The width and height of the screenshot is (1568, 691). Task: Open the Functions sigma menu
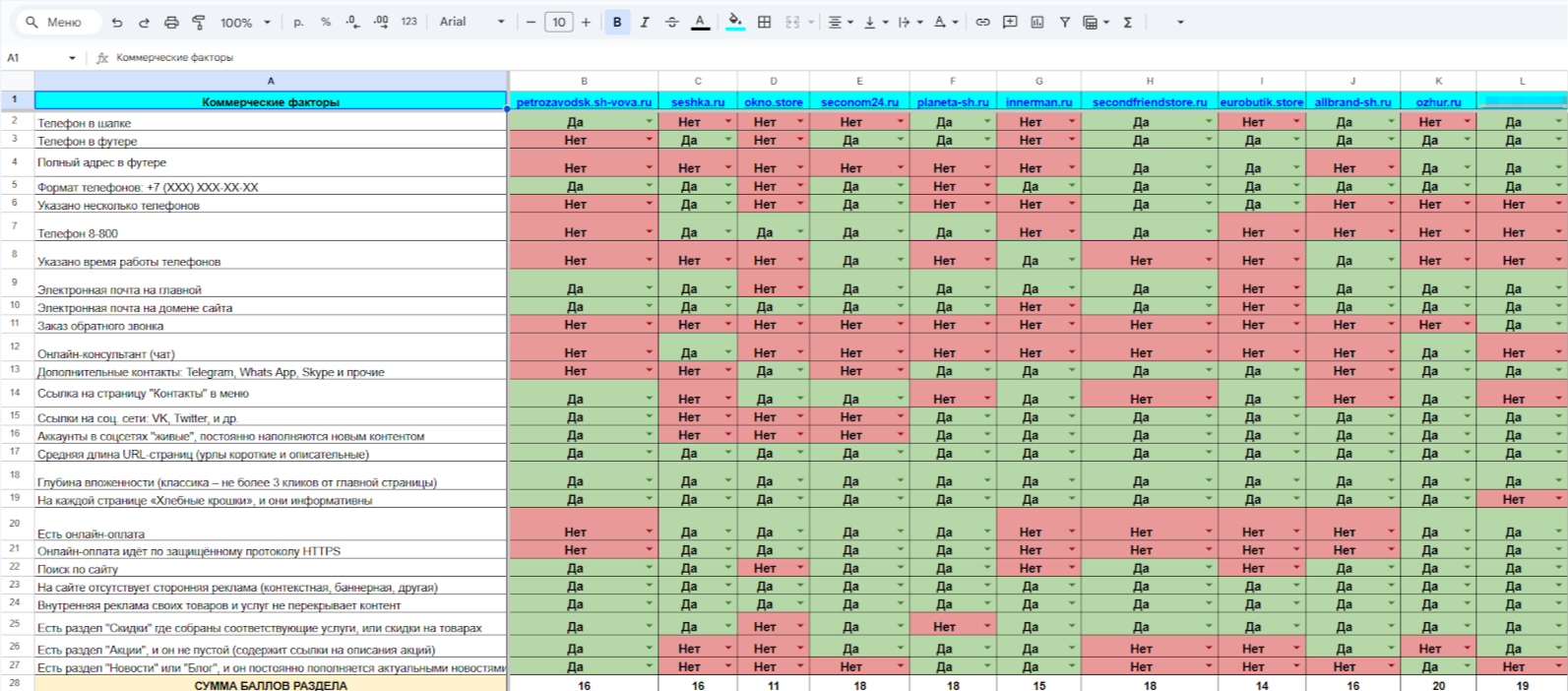(1128, 22)
